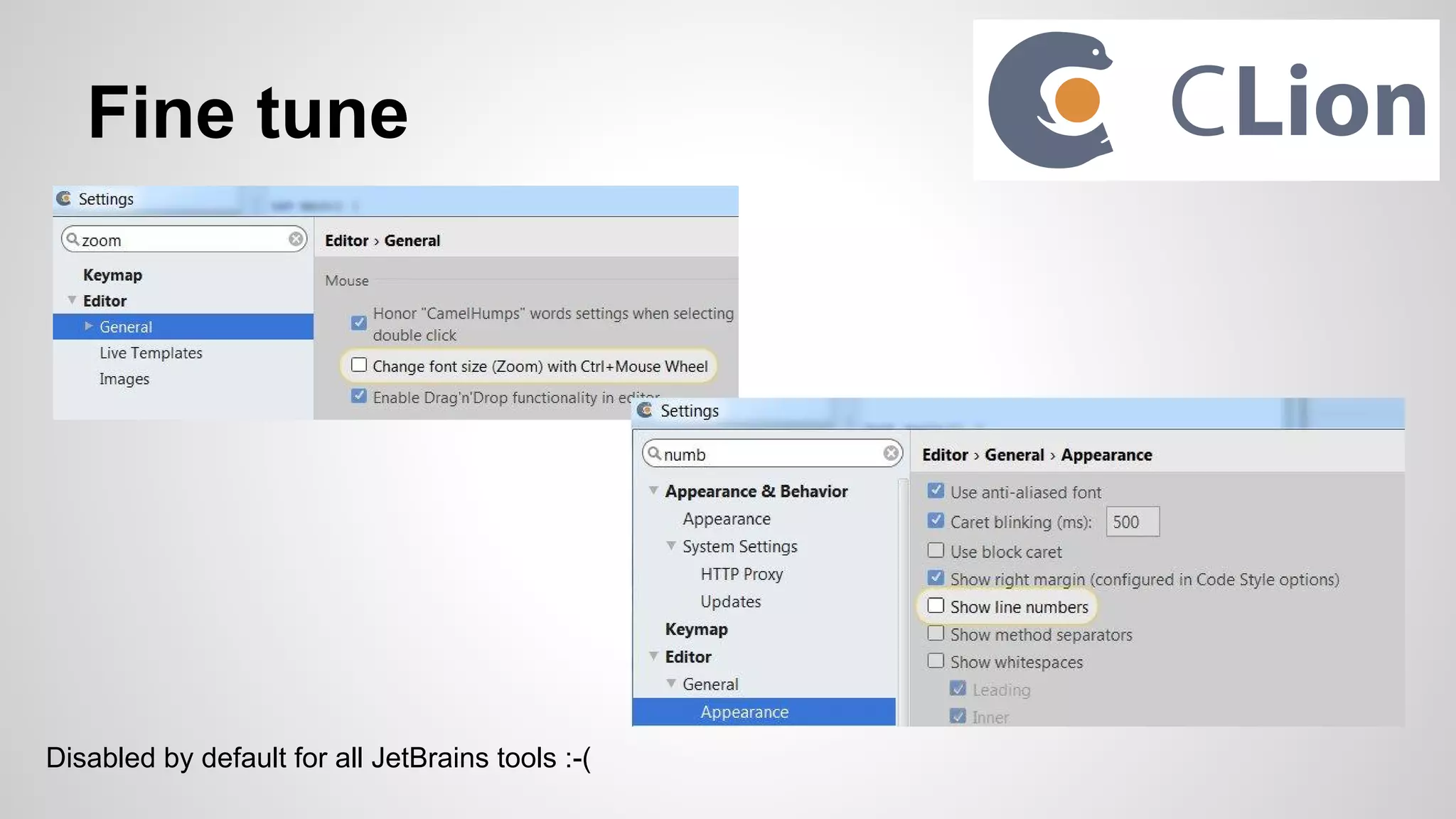Screen dimensions: 1456x819
Task: Click 'Editor › General › Appearance' breadcrumb
Action: tap(1037, 455)
